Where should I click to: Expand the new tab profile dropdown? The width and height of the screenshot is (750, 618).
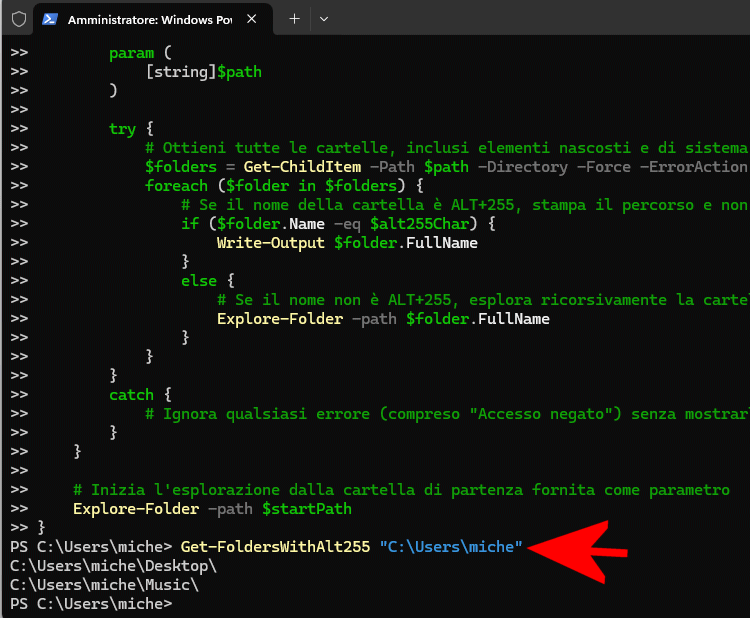pyautogui.click(x=323, y=19)
